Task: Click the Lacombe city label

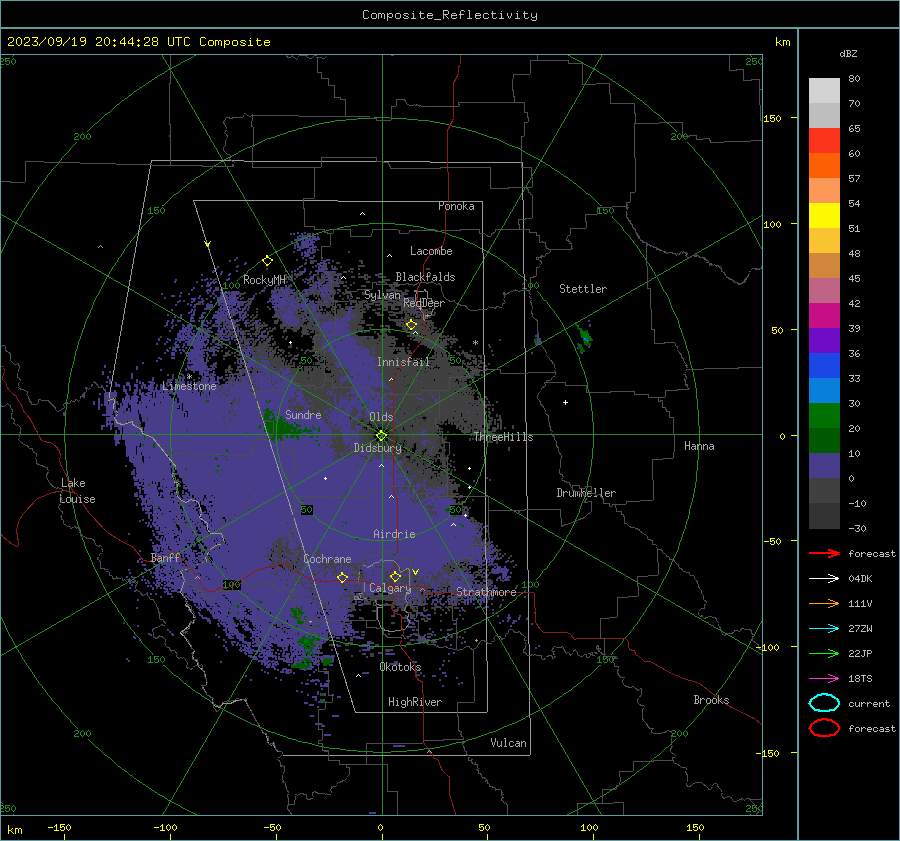Action: coord(431,251)
